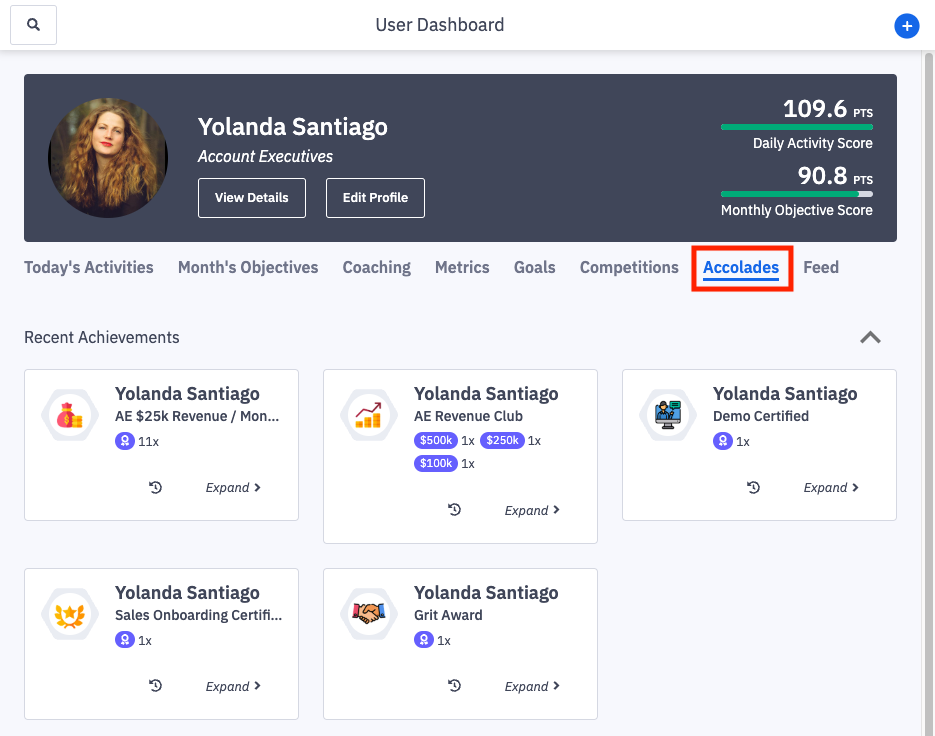The width and height of the screenshot is (935, 736).
Task: Click the AE Revenue Club chart badge
Action: click(x=369, y=415)
